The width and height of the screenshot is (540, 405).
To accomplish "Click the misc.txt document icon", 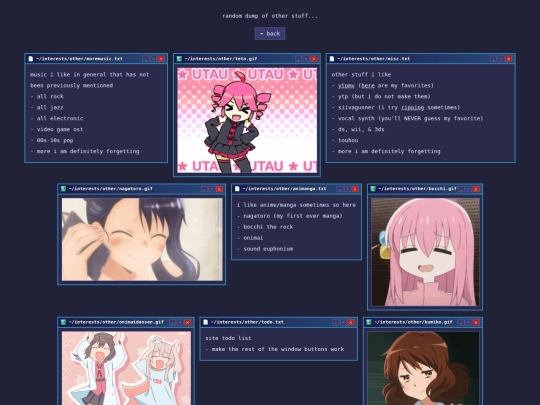I will 332,59.
